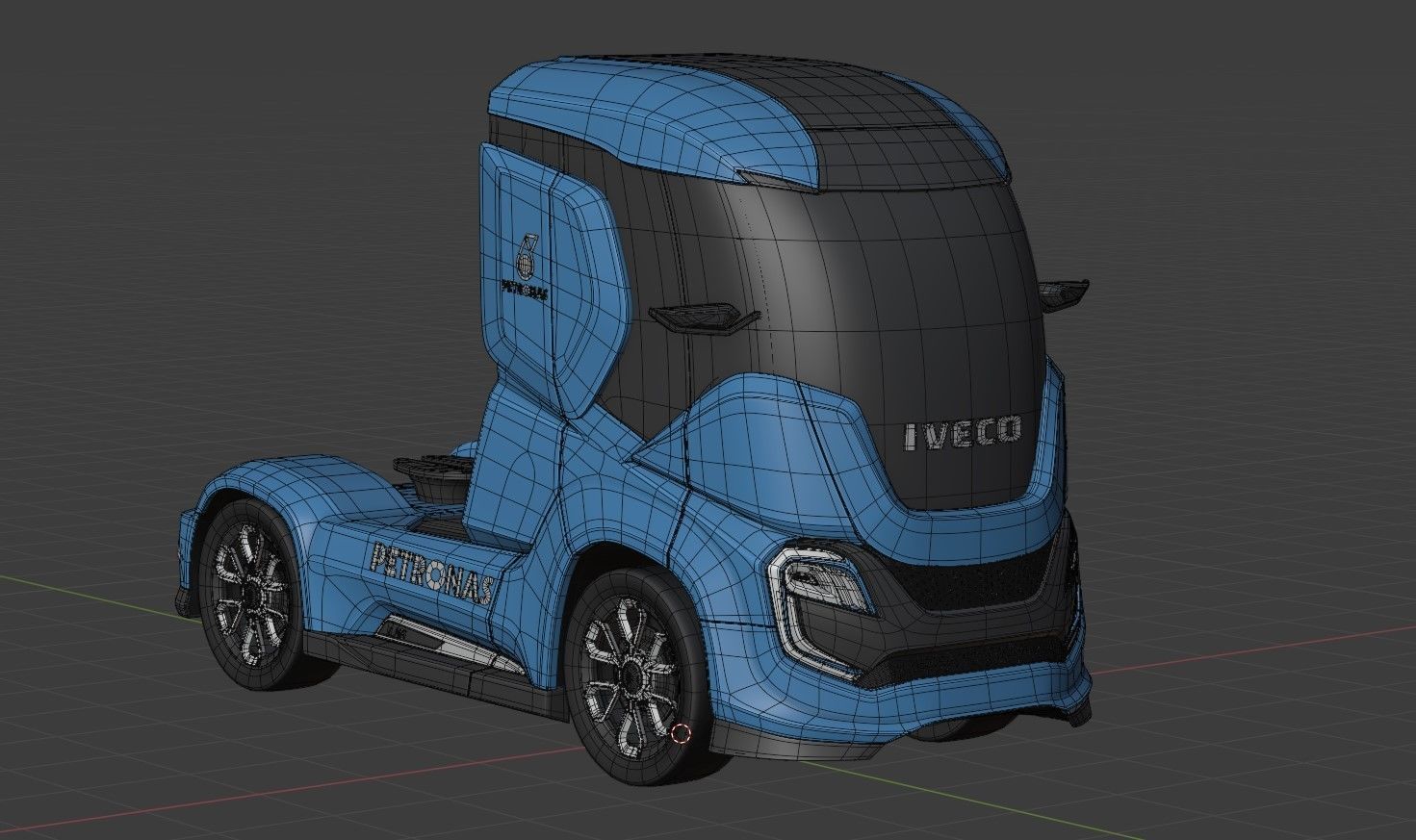The image size is (1416, 840).
Task: Select the Petronas logo on the cab side panel
Action: [x=527, y=267]
